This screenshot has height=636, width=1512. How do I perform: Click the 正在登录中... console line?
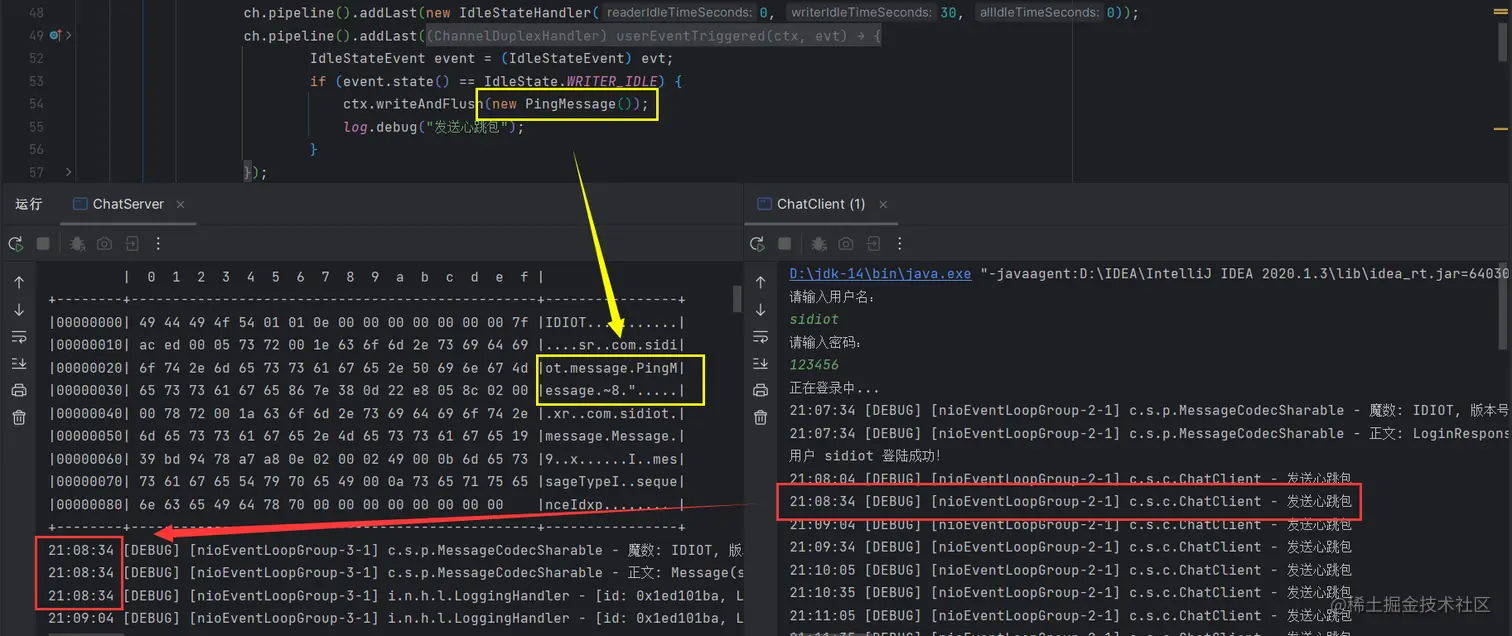[x=834, y=388]
